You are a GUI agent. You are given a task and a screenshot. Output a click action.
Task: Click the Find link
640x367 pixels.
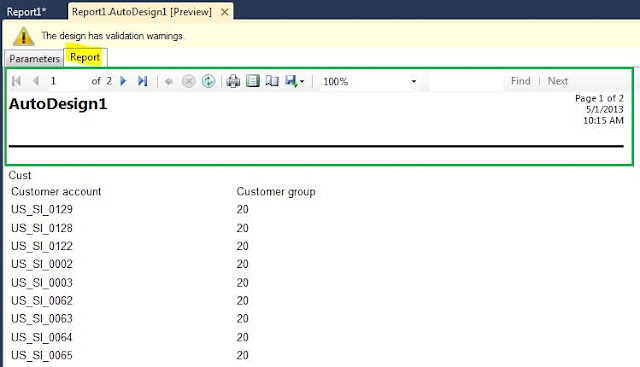[520, 81]
